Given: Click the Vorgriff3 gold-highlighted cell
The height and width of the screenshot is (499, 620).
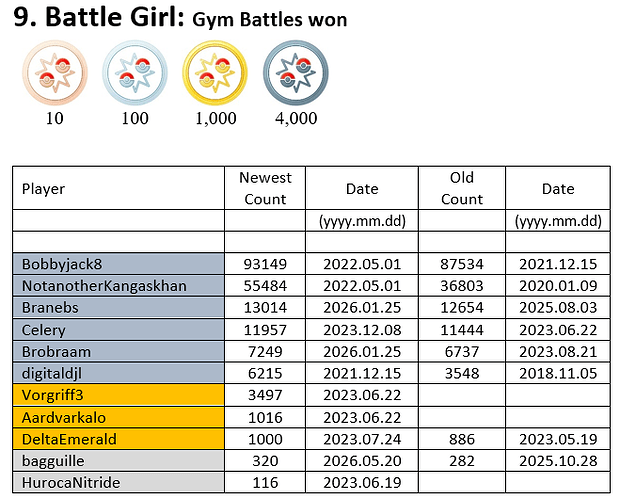Looking at the screenshot, I should click(119, 395).
